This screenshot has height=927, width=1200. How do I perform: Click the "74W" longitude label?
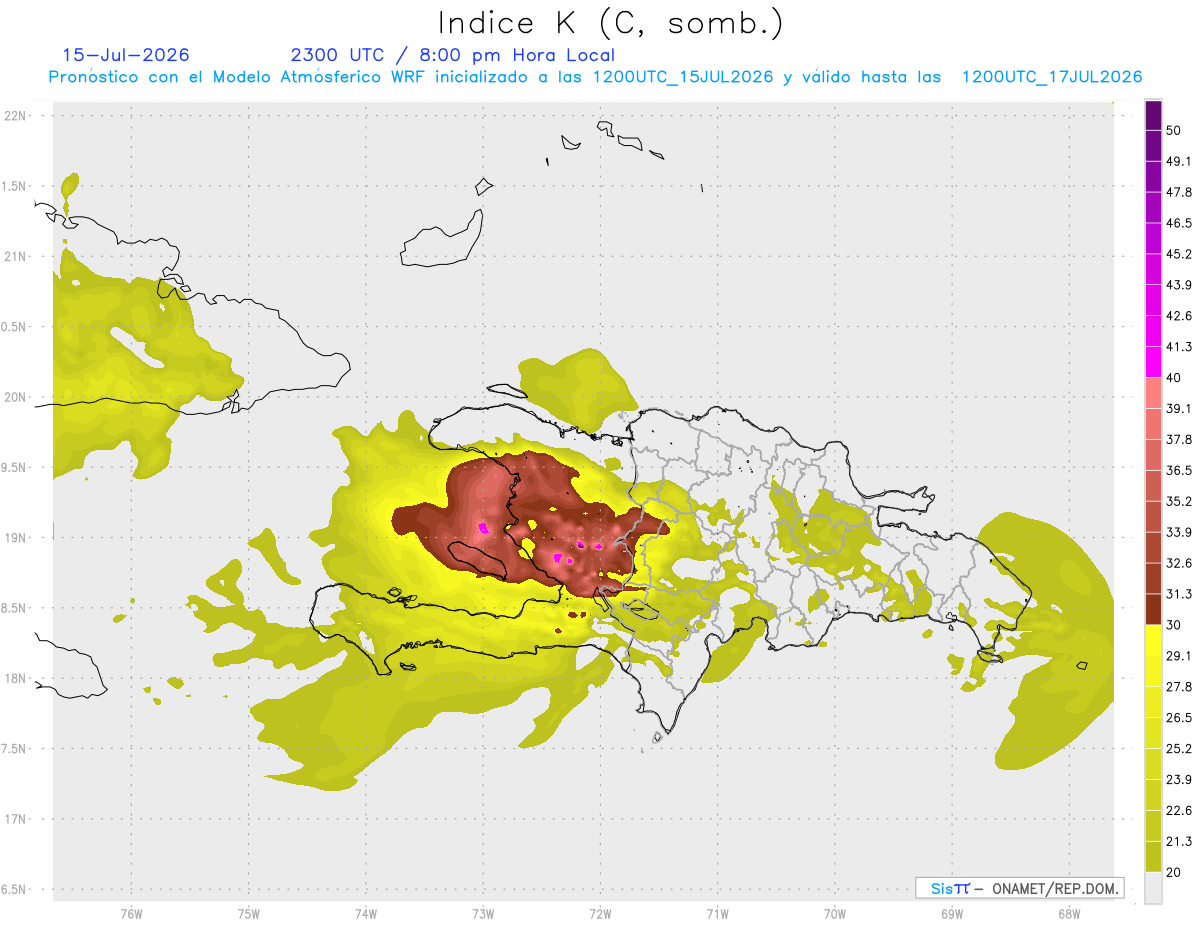pyautogui.click(x=366, y=913)
